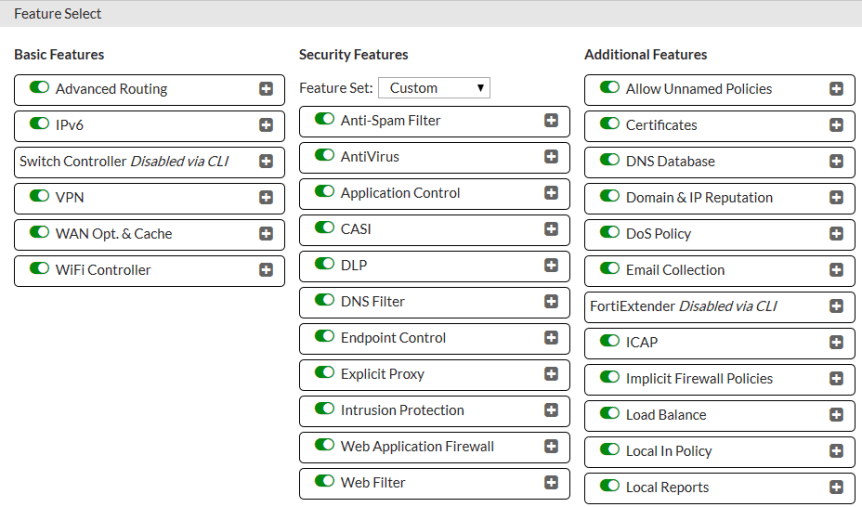The width and height of the screenshot is (862, 507).
Task: Open the Feature Set dropdown
Action: coord(434,88)
